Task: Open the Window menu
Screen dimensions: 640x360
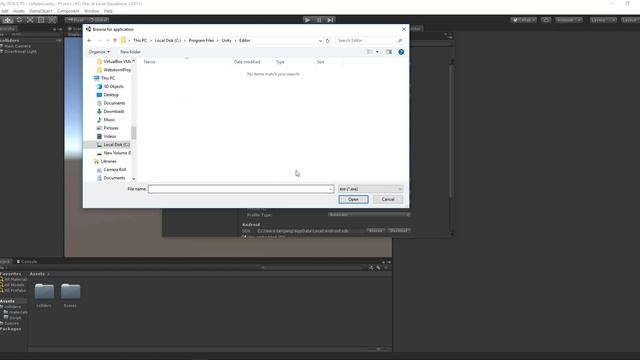Action: 91,11
